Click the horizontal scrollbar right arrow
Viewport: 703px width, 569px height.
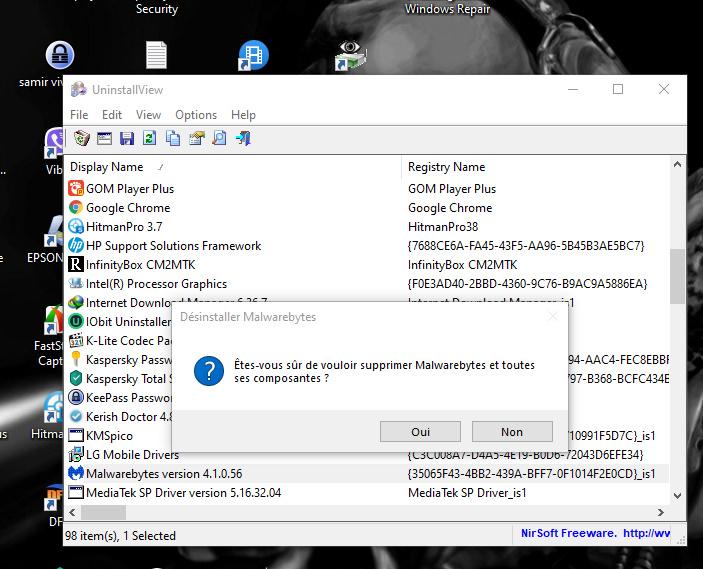click(661, 512)
